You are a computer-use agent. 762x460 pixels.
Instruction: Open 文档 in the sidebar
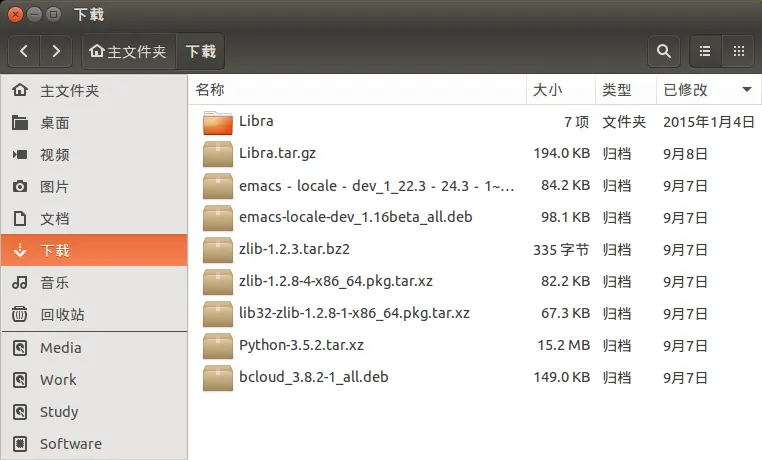click(54, 219)
